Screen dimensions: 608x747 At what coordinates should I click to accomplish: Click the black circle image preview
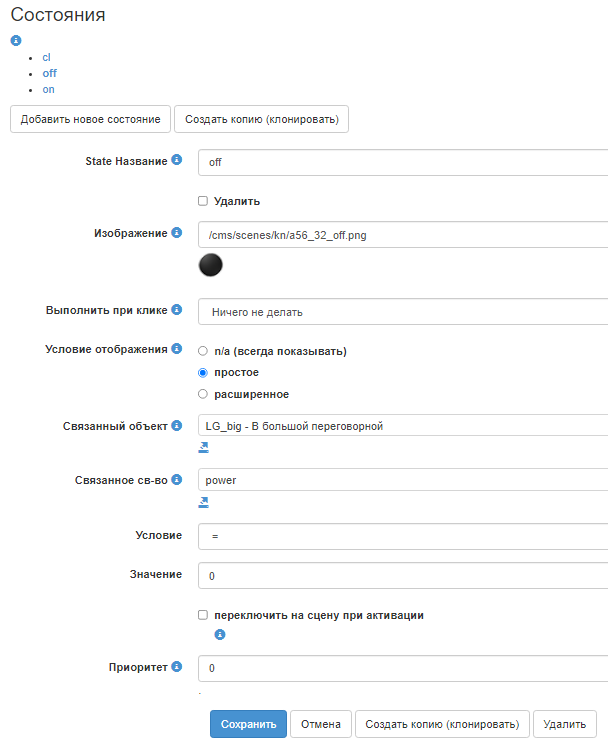pos(210,265)
